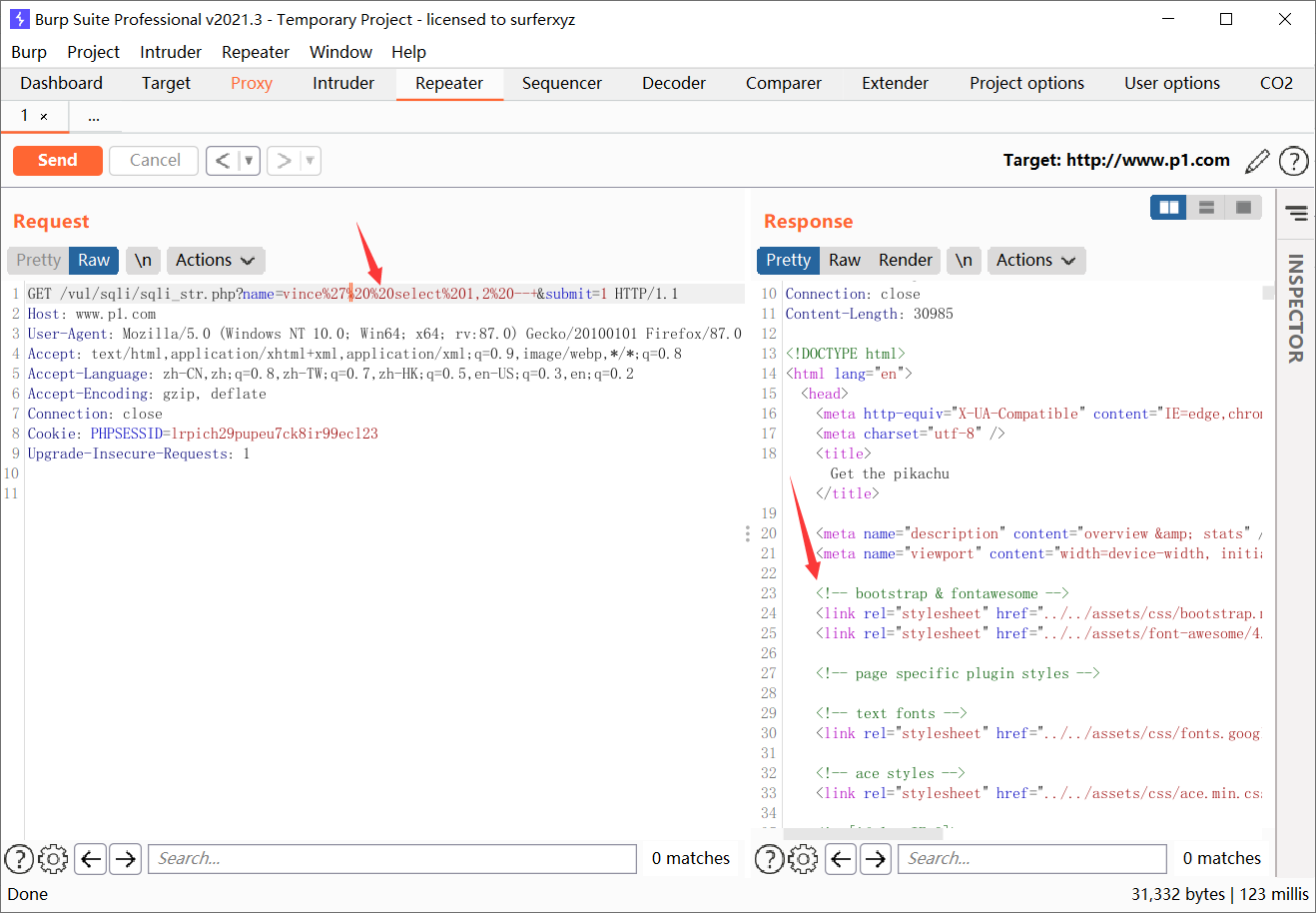1316x913 pixels.
Task: Click the Cancel button
Action: (155, 160)
